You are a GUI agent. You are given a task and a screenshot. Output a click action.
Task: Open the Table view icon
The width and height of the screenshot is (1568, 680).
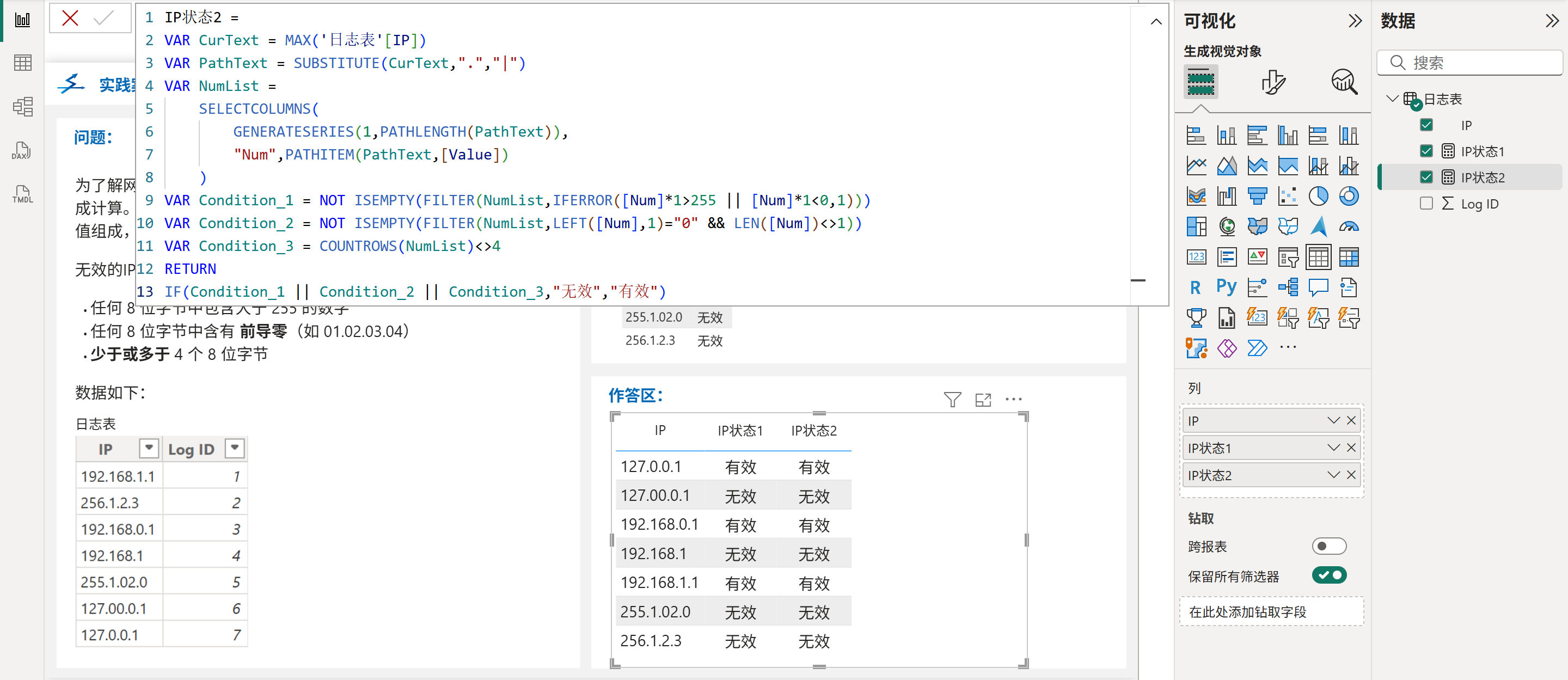point(22,63)
